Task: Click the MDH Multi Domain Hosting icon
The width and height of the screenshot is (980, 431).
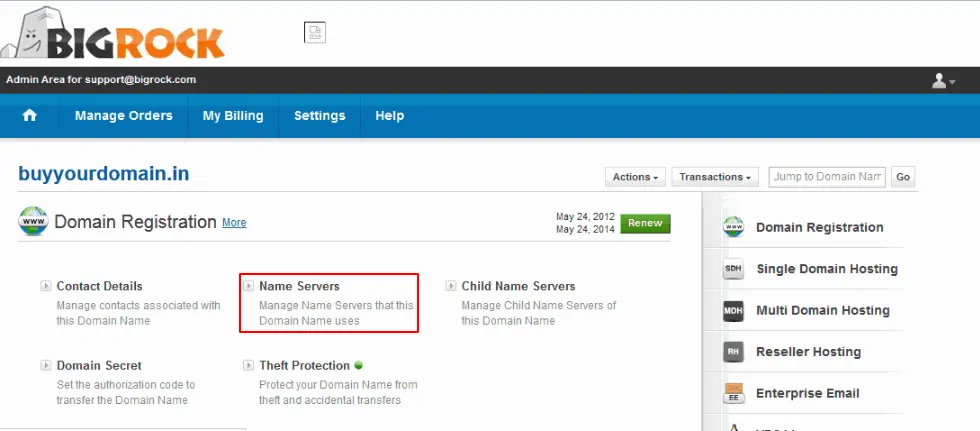Action: tap(734, 310)
